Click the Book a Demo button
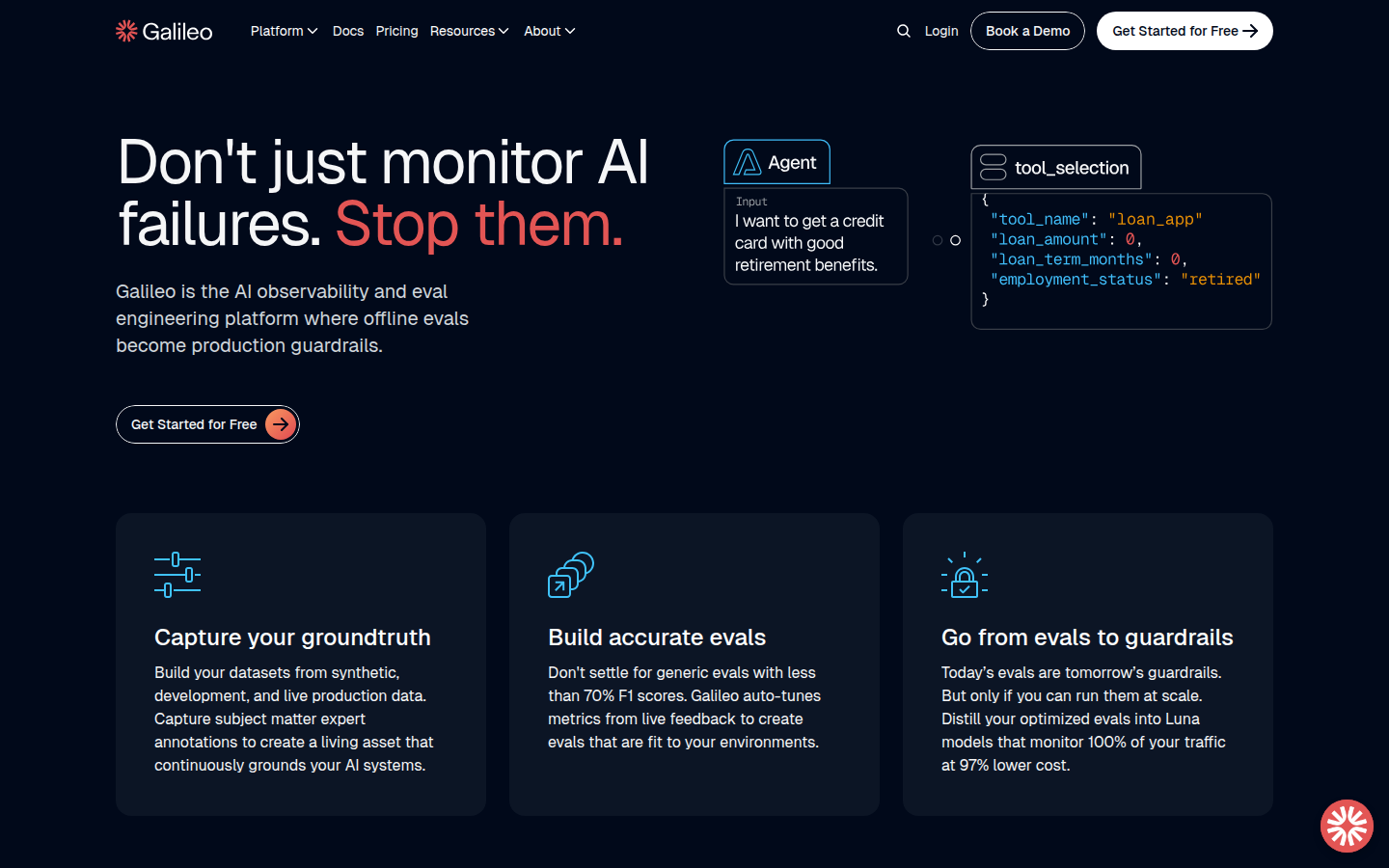 click(1027, 31)
